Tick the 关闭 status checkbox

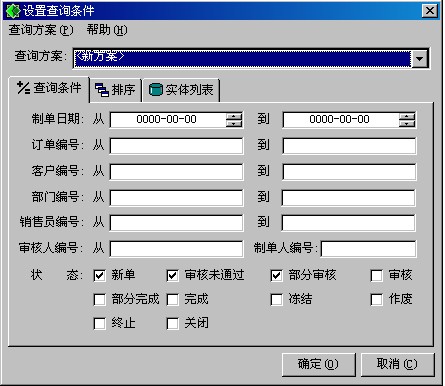click(173, 323)
